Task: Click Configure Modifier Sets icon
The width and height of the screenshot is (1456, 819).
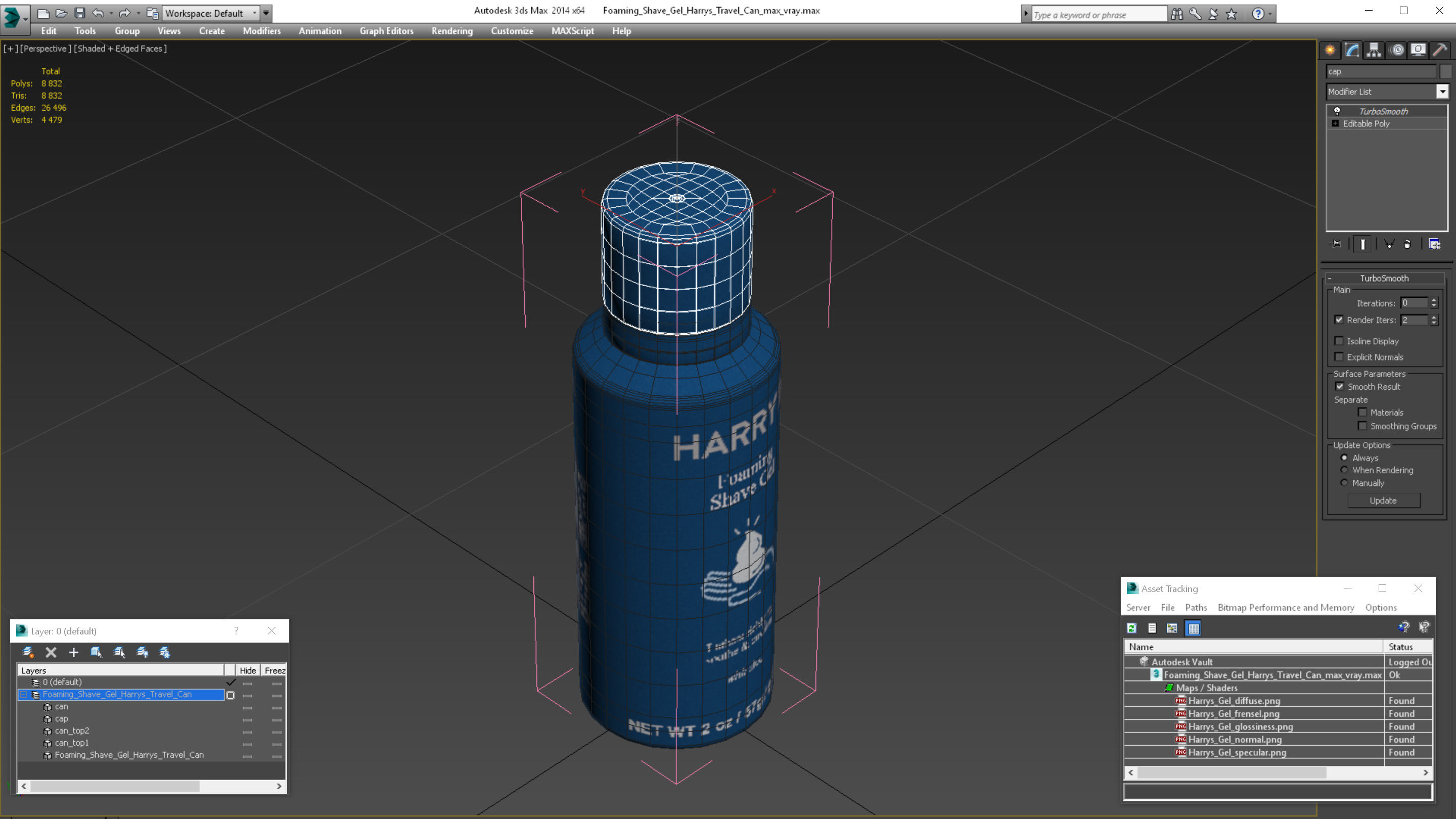Action: (1435, 244)
